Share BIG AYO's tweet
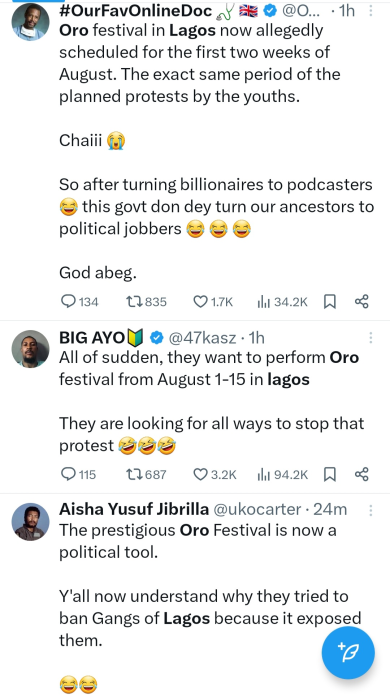 pyautogui.click(x=361, y=474)
